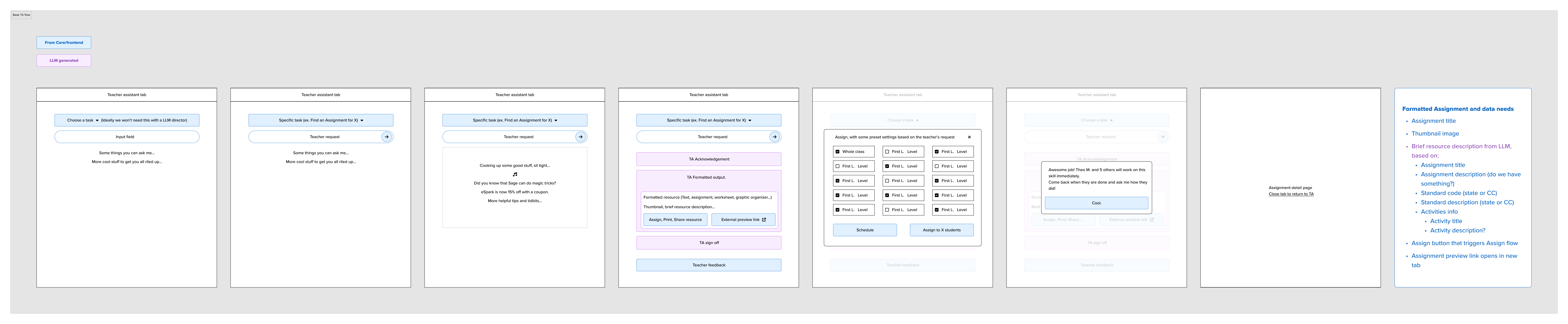Click faded send arrow behind Awesome job popup
Viewport: 1568px width, 324px height.
tap(1162, 137)
